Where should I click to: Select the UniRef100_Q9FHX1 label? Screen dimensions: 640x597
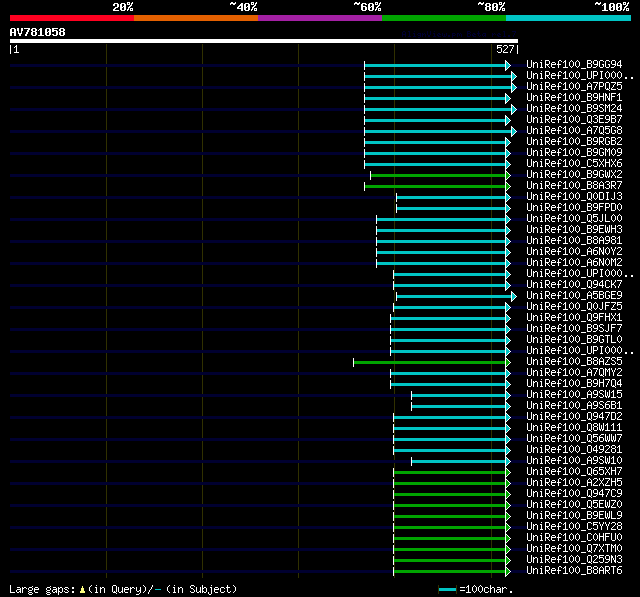coord(574,318)
